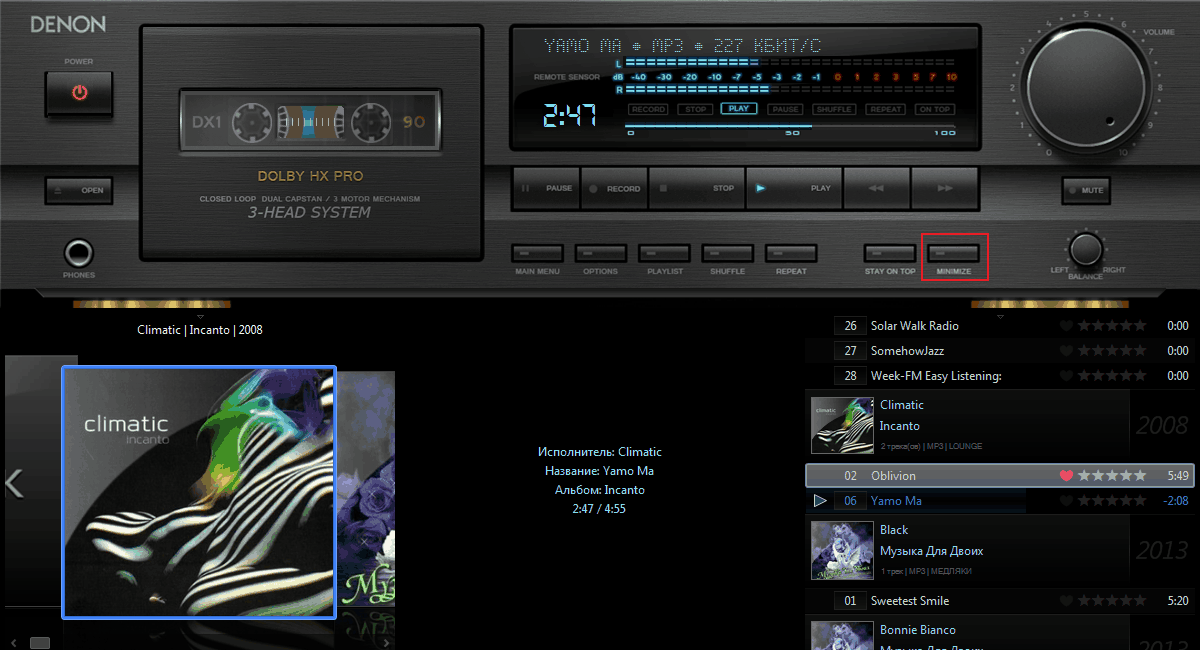Collapse the Black album group from 2013
The width and height of the screenshot is (1200, 650).
point(1000,550)
